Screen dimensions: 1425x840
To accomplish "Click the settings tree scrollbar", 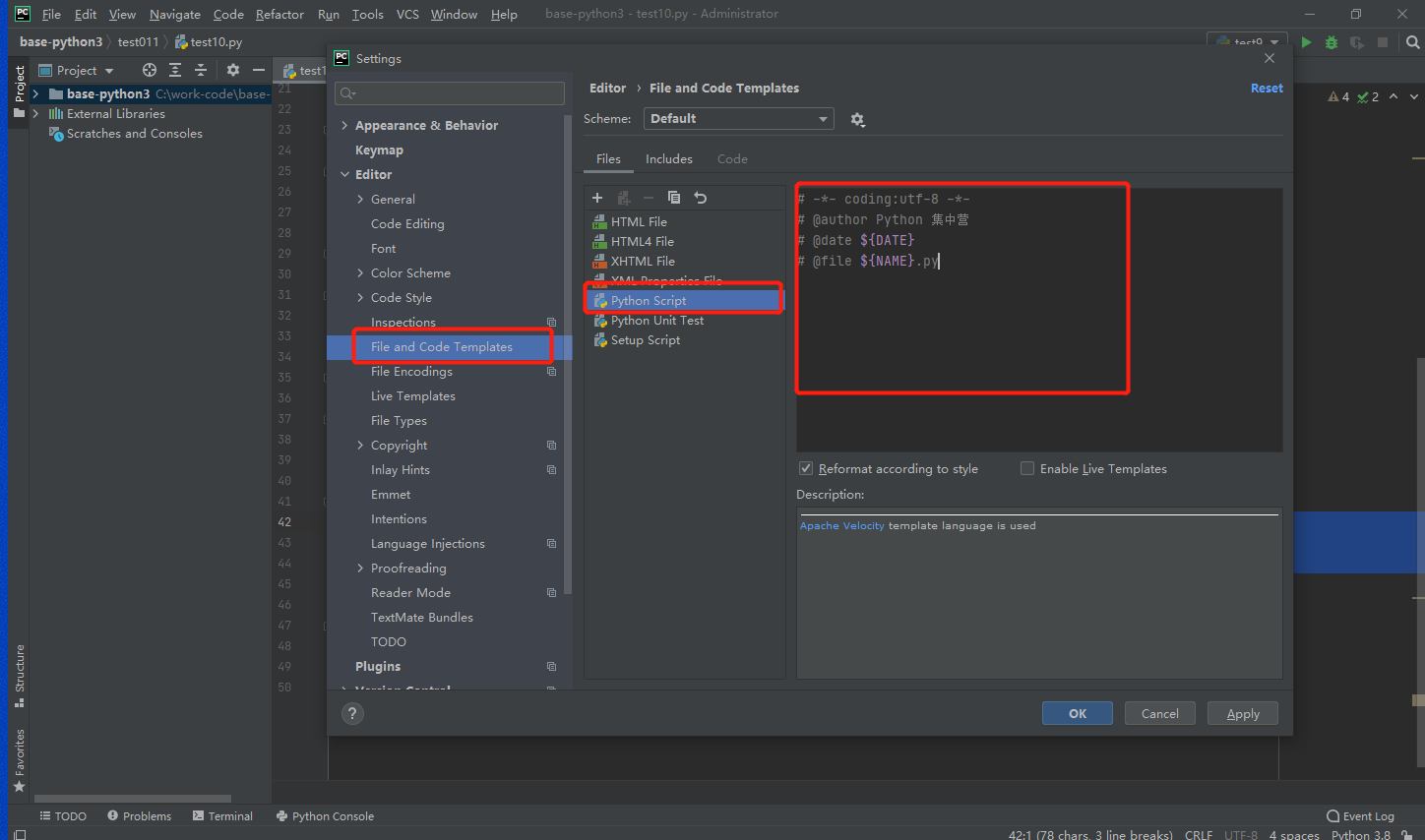I will click(x=568, y=354).
